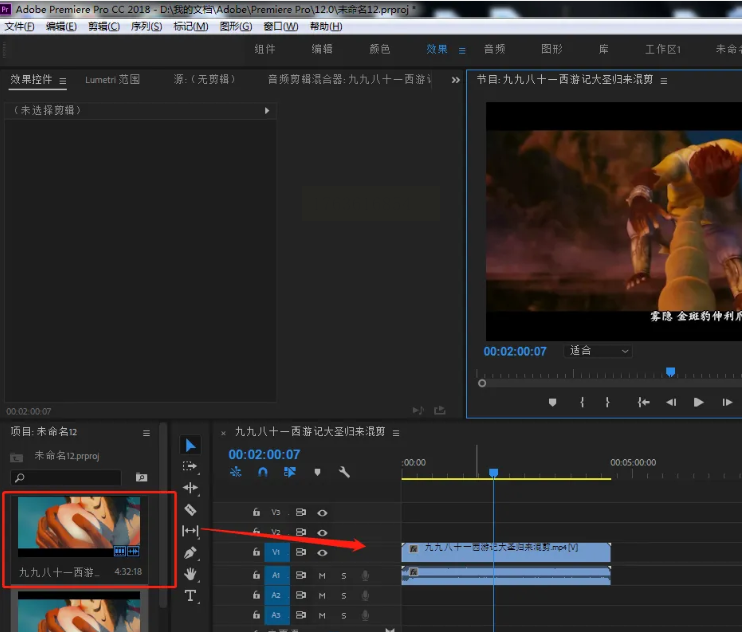
Task: Toggle V1 track eye visibility
Action: (323, 552)
